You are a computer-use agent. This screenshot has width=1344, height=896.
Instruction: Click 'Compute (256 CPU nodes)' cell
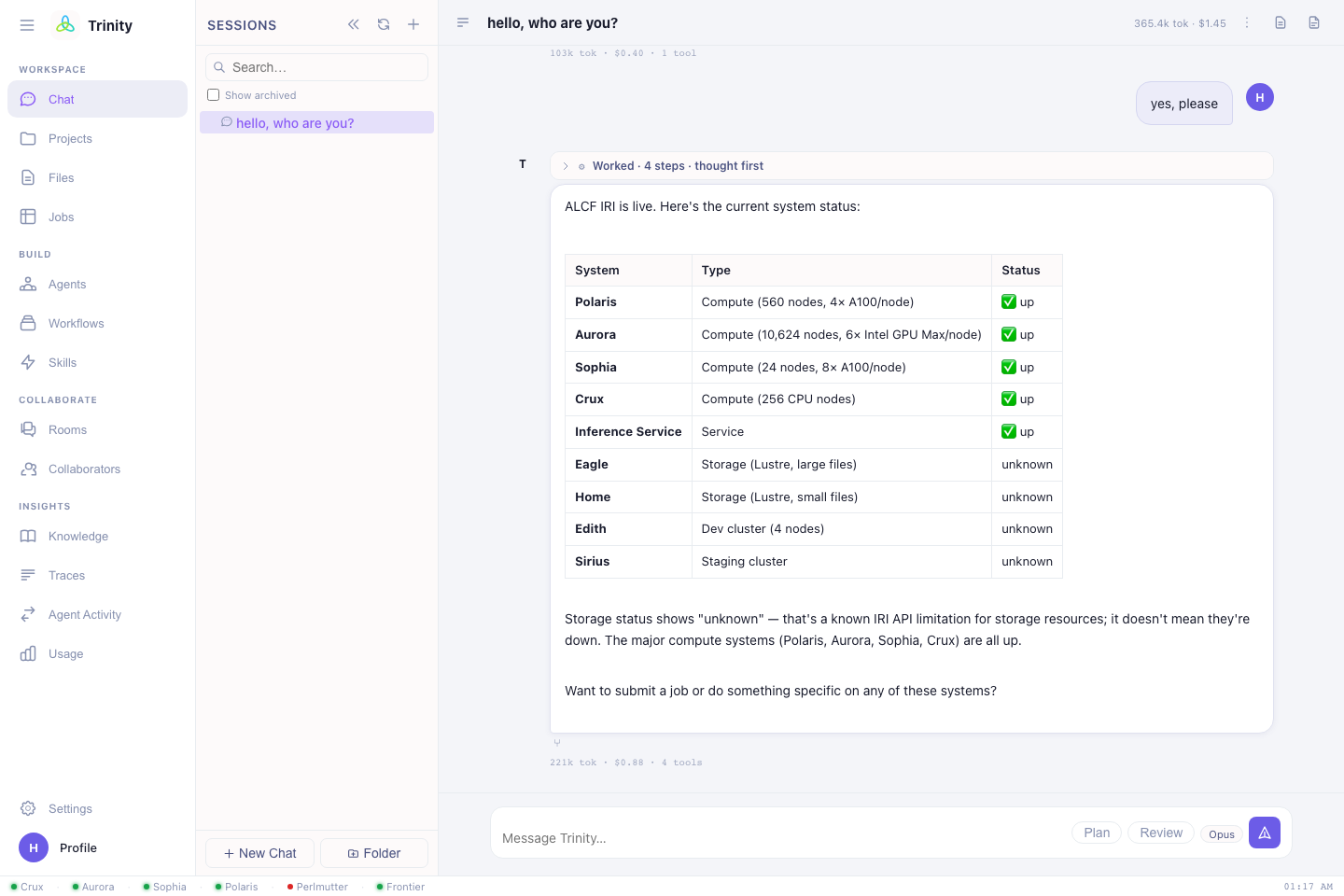click(x=841, y=399)
